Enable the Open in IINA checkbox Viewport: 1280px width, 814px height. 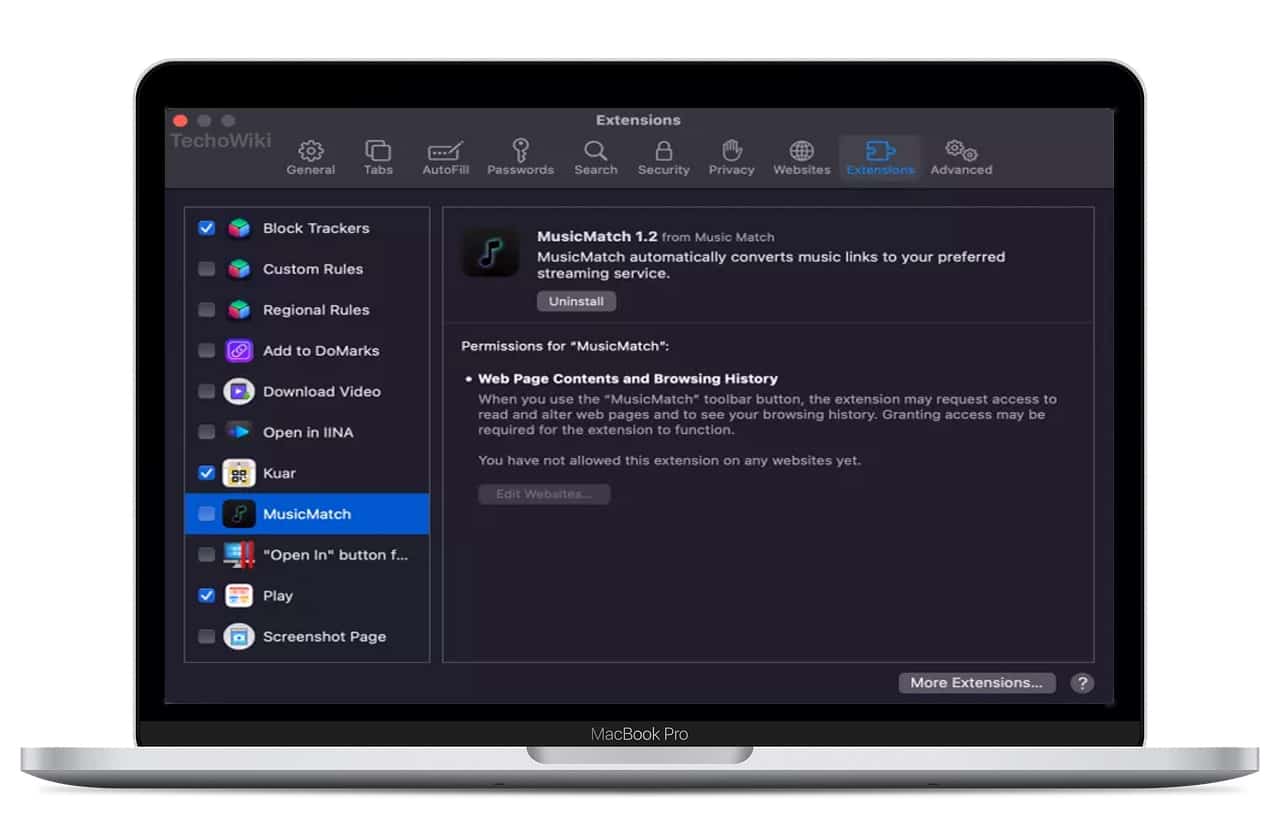206,432
